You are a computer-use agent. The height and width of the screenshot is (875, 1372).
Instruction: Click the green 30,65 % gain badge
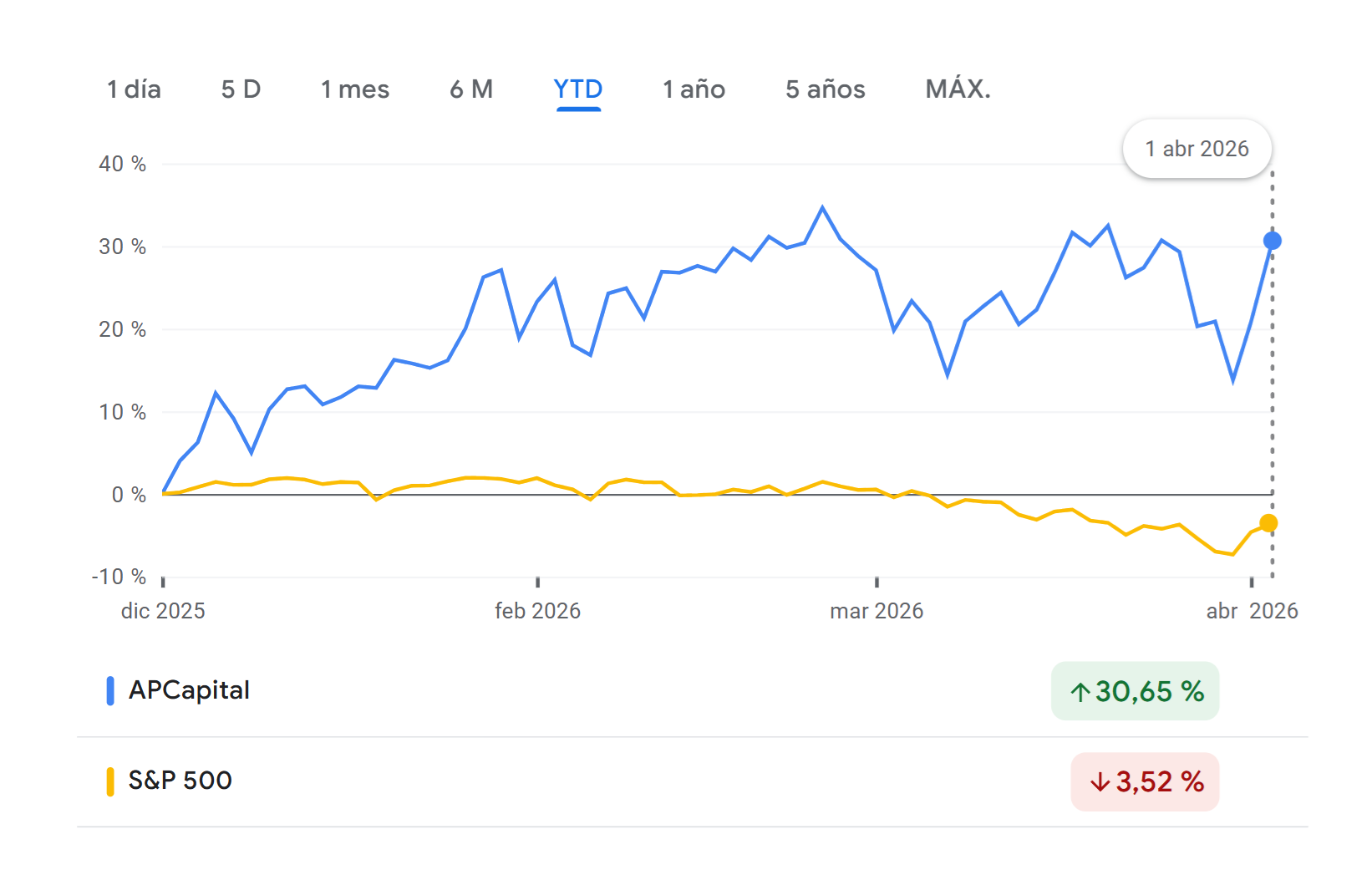[1135, 691]
